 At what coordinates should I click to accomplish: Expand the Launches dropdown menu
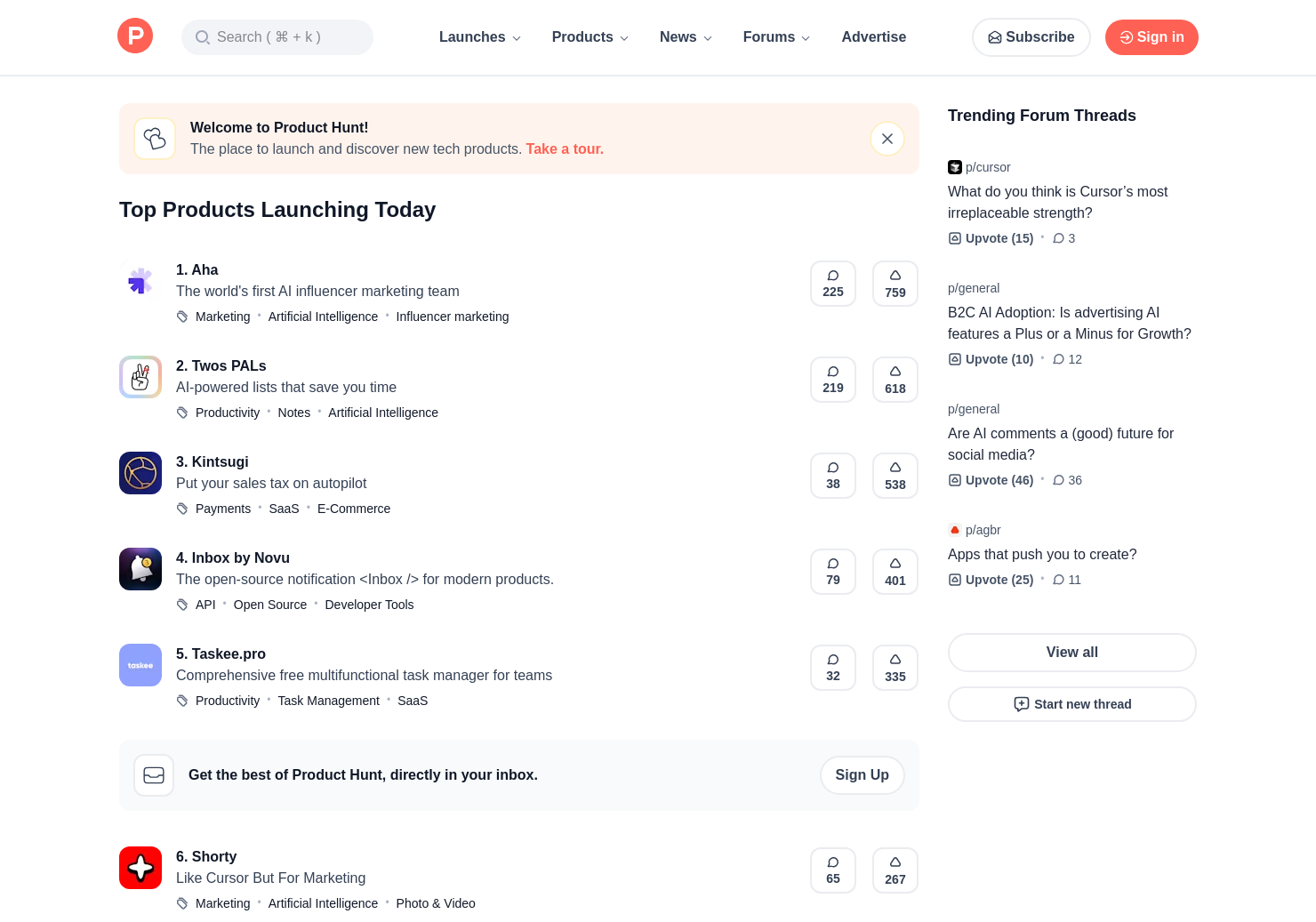[x=480, y=37]
